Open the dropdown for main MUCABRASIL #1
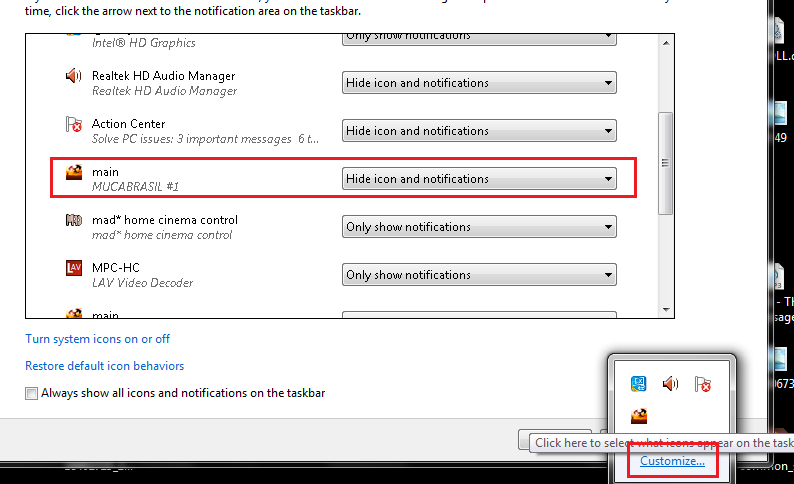The image size is (794, 484). click(479, 179)
